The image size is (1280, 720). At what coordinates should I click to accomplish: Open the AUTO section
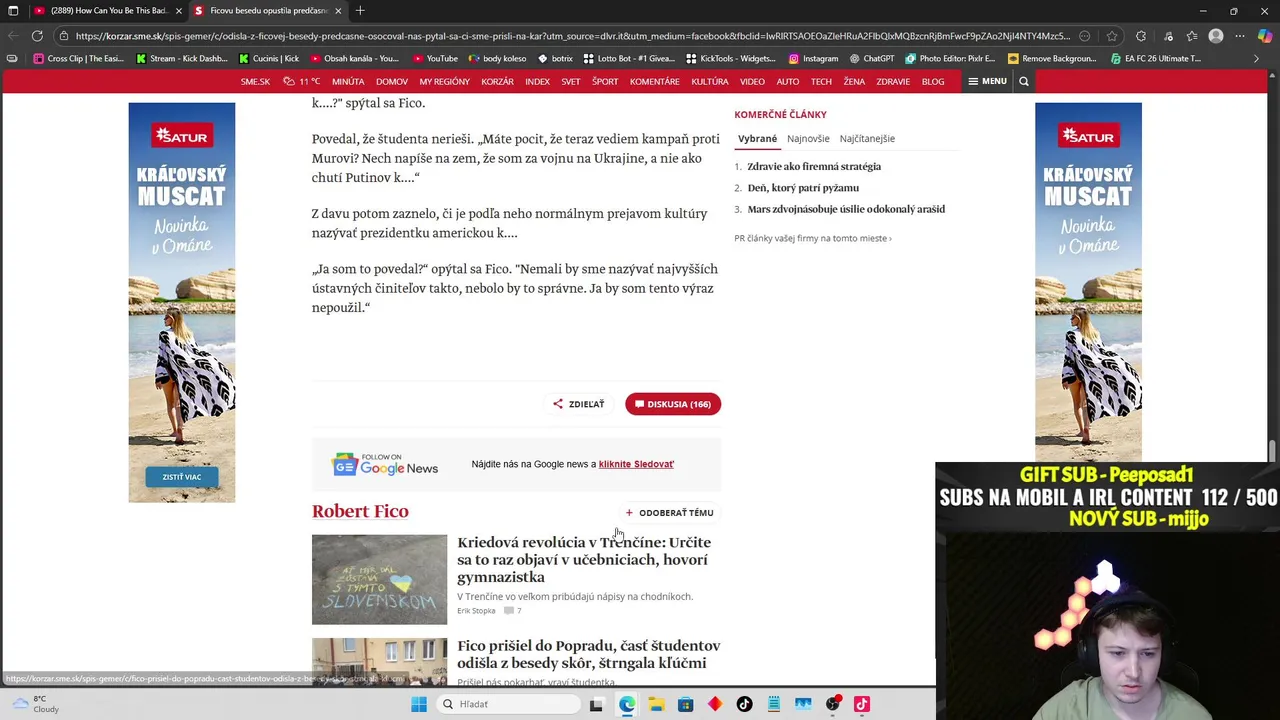pos(788,81)
